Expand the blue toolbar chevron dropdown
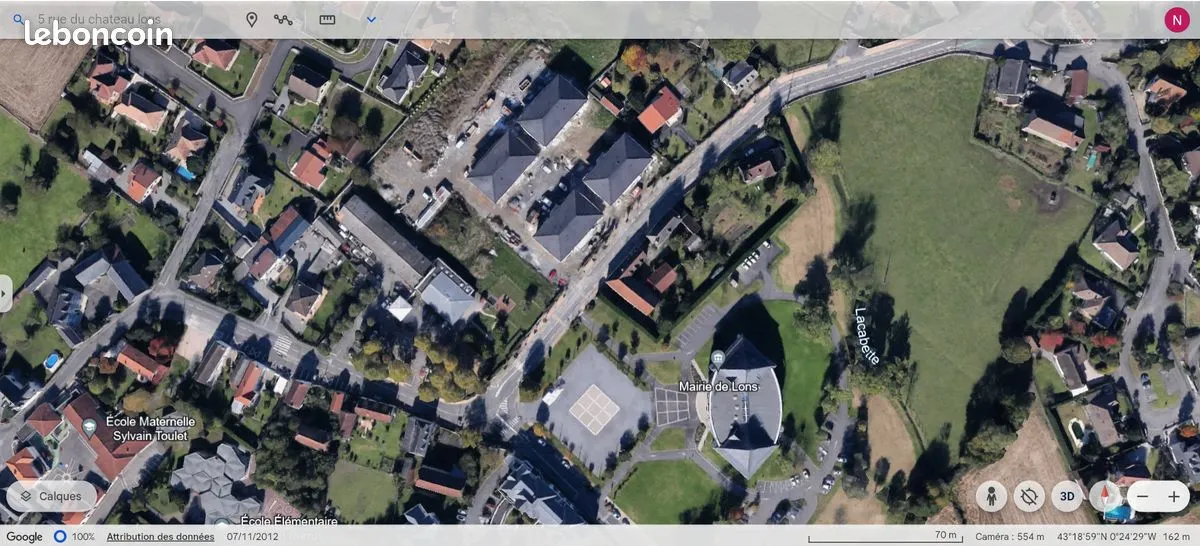 tap(371, 19)
